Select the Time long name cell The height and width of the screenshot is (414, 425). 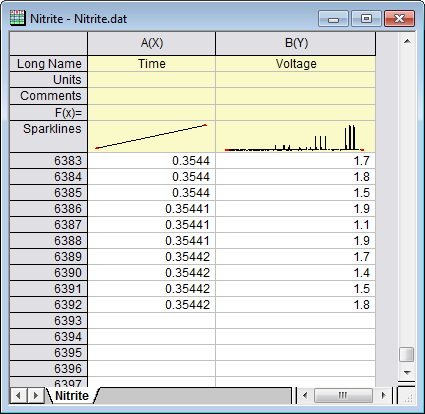pyautogui.click(x=152, y=64)
